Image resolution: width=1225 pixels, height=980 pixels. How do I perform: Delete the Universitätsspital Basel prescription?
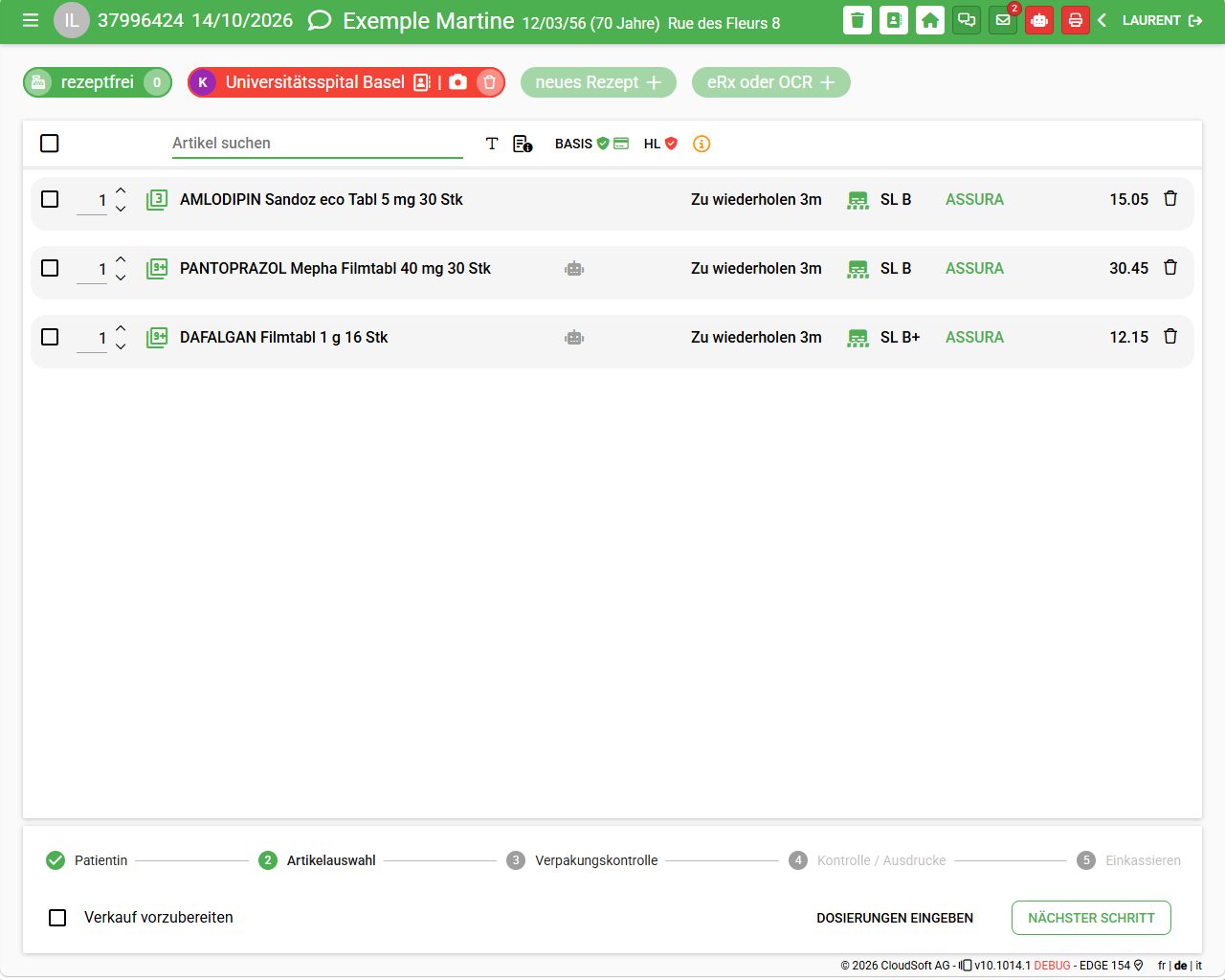click(x=489, y=82)
